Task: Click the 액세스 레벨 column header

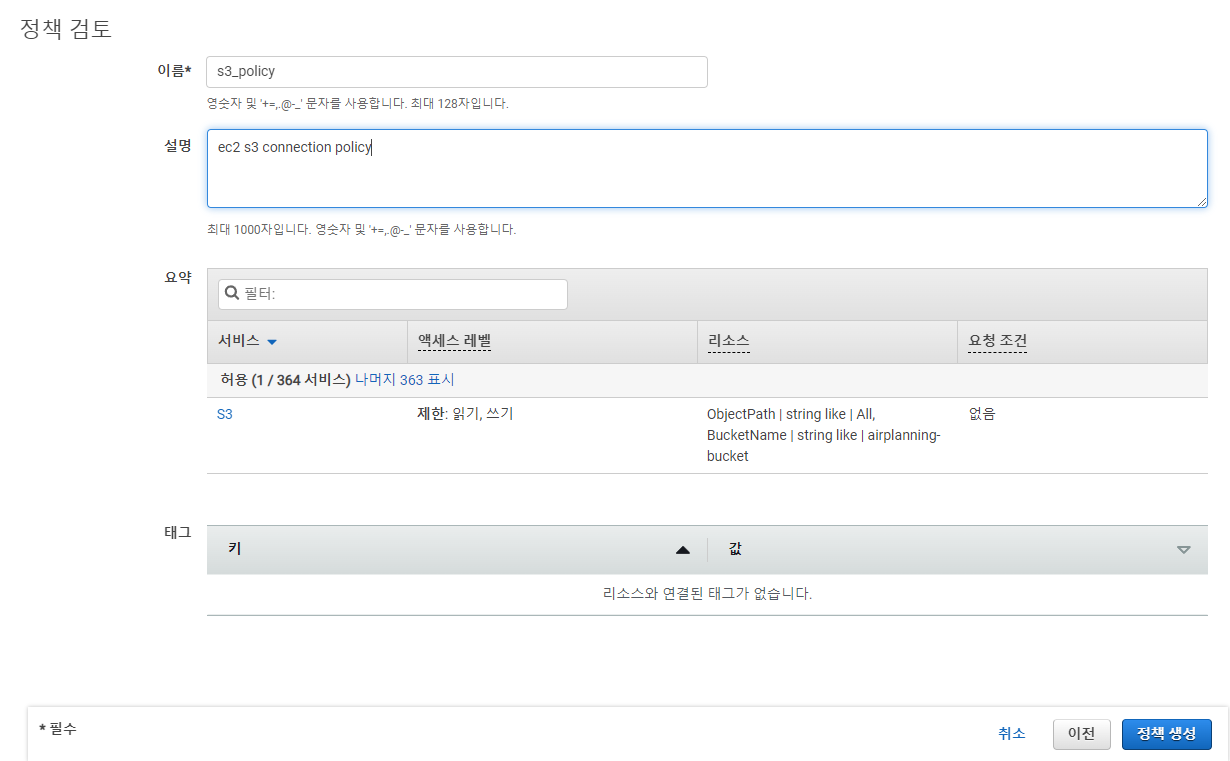Action: [x=454, y=341]
